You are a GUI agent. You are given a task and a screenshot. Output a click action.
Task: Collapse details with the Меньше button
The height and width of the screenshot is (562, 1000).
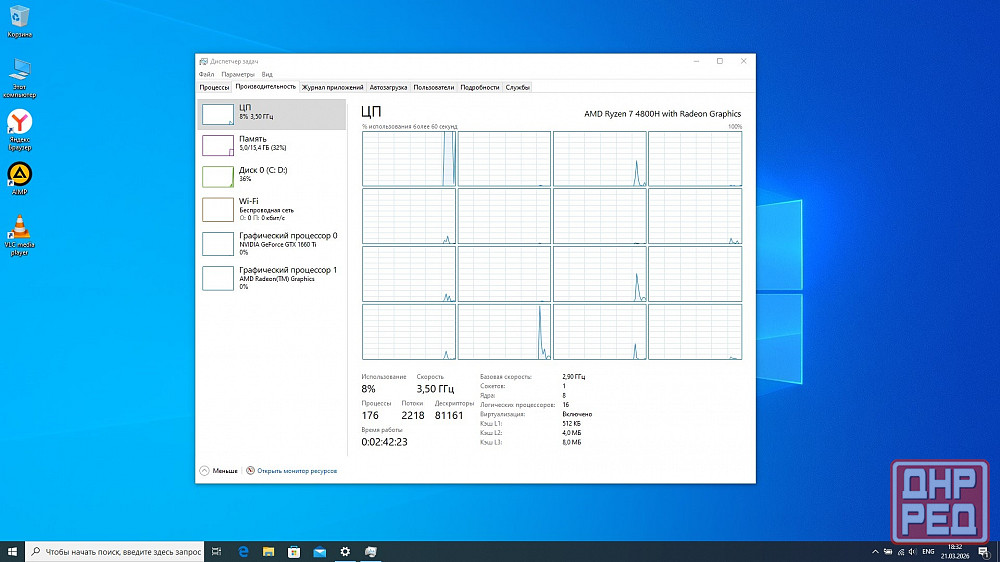(x=219, y=470)
